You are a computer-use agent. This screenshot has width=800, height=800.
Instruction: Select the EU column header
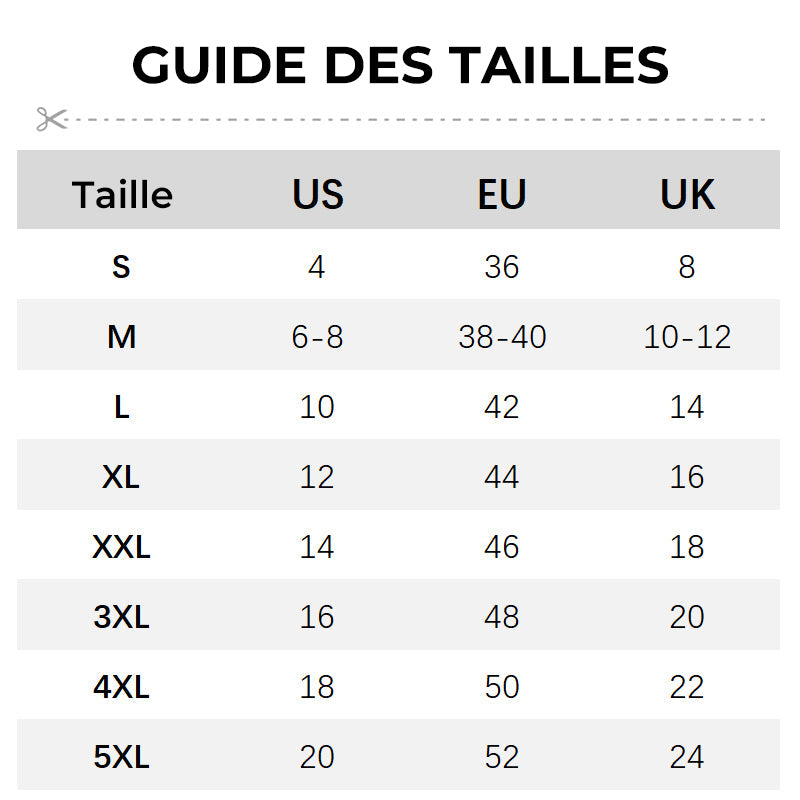(502, 194)
